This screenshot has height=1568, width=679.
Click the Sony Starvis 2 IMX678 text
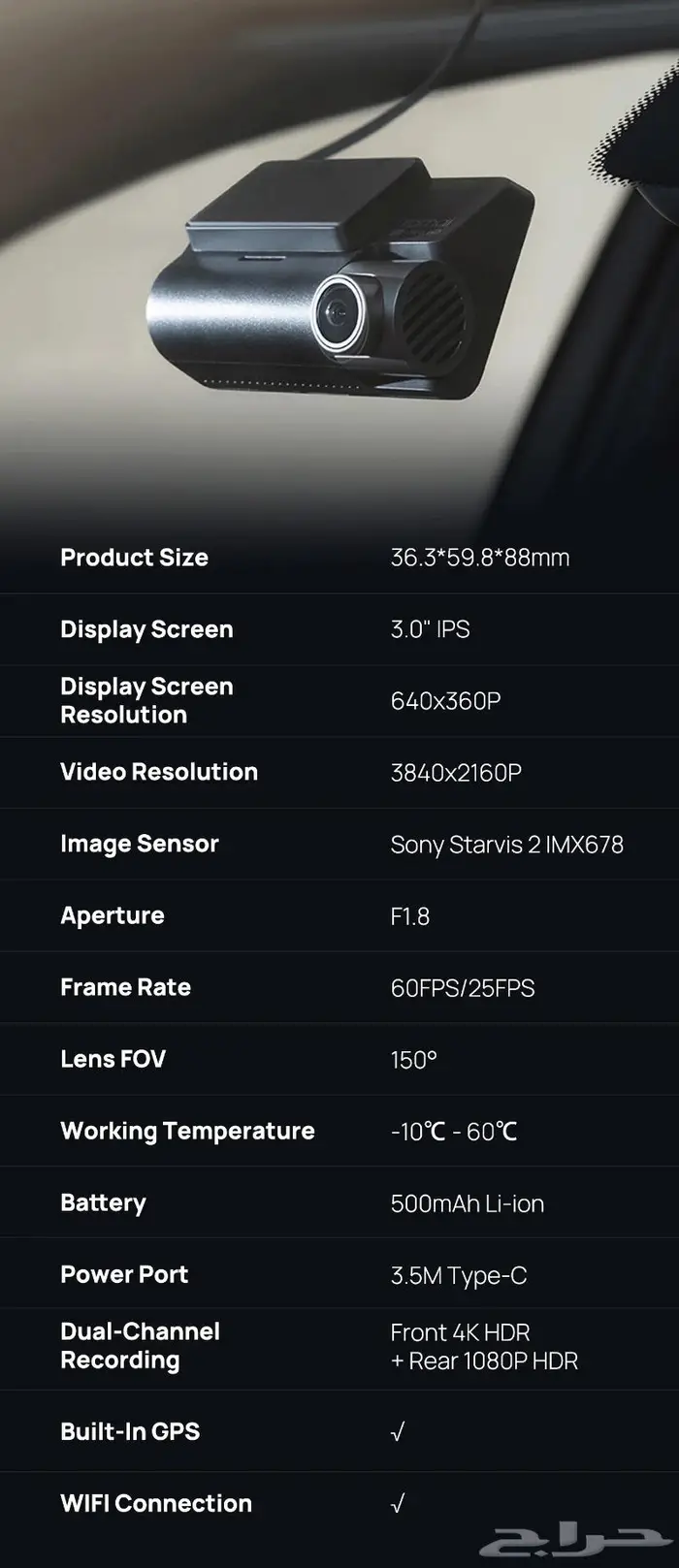pos(506,845)
